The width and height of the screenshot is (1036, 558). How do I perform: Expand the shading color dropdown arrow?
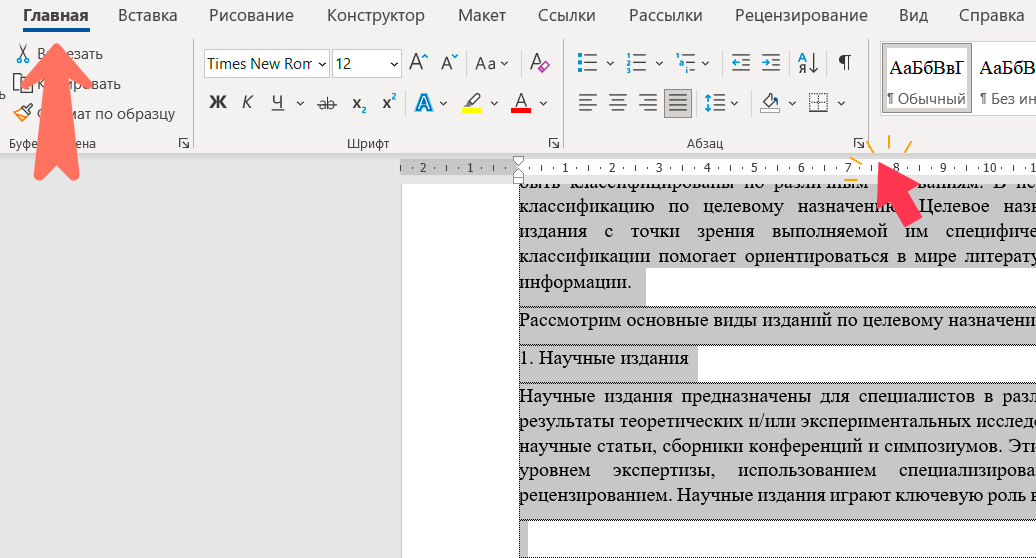click(792, 103)
